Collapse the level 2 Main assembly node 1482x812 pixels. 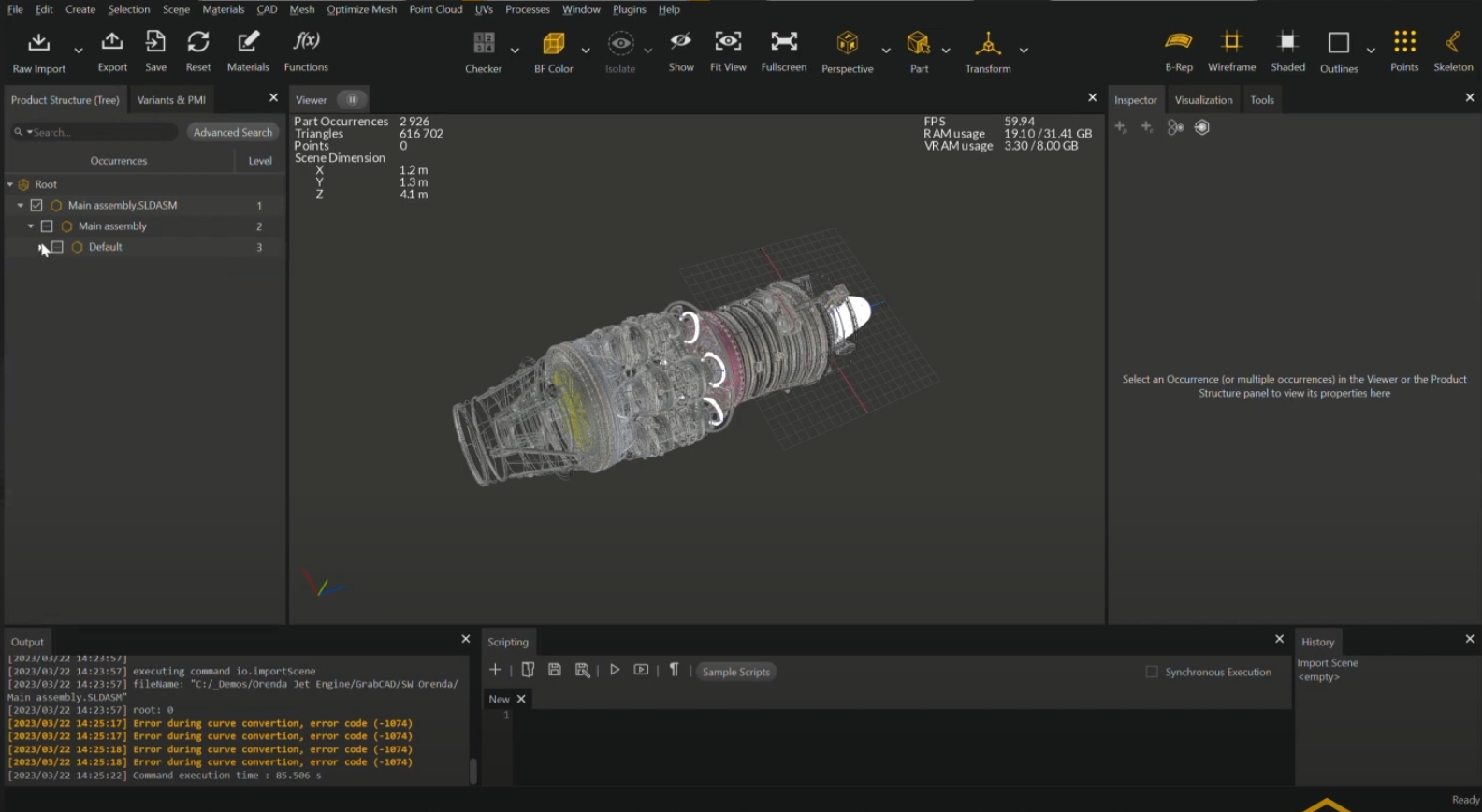(31, 226)
